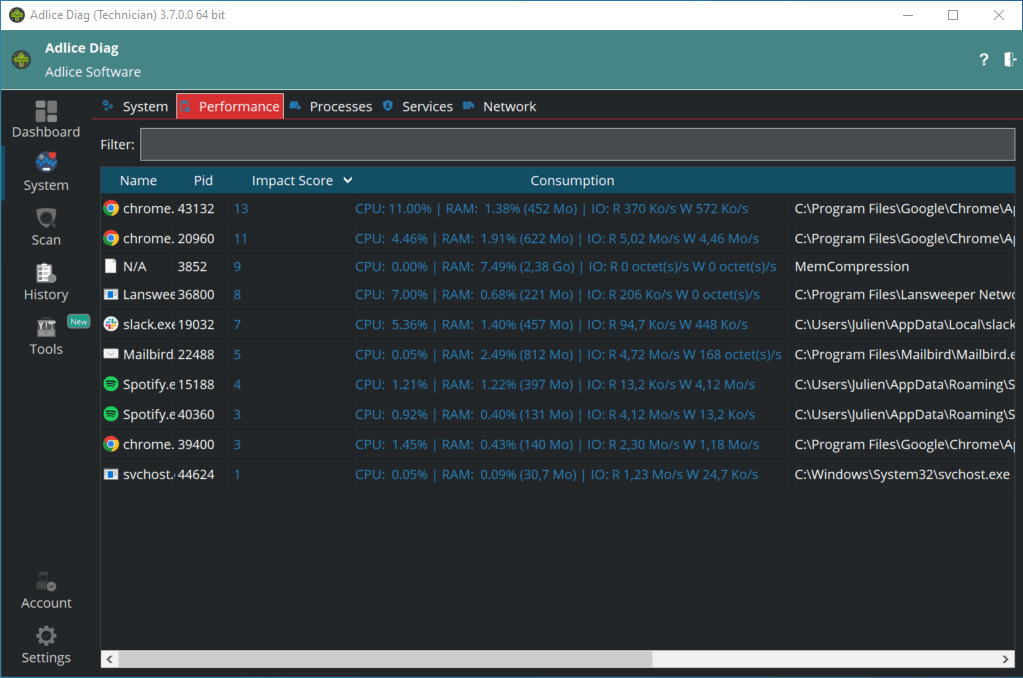The width and height of the screenshot is (1023, 678).
Task: Click the logout door icon in header
Action: (x=1010, y=60)
